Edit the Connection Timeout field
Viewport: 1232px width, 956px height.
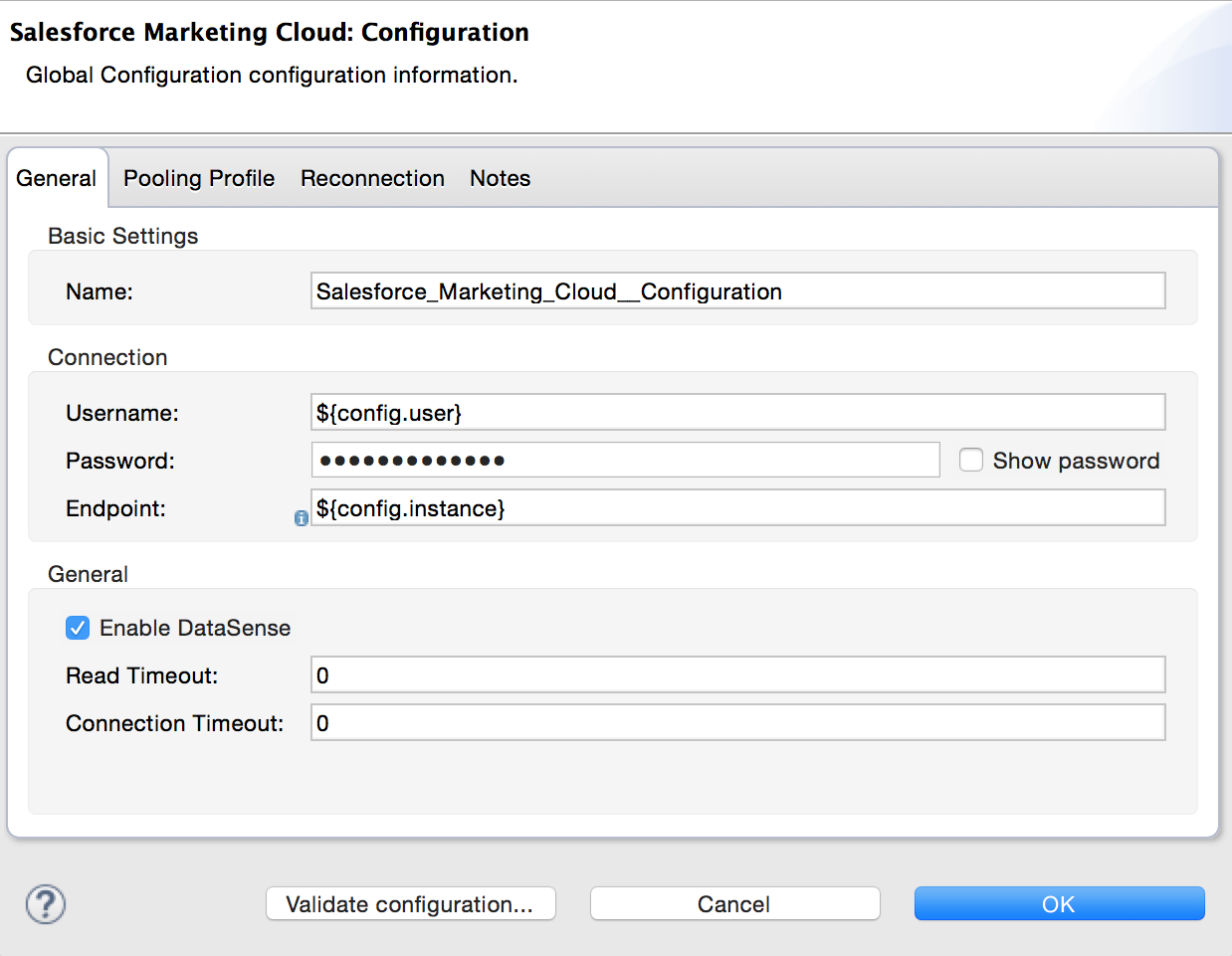(x=737, y=723)
